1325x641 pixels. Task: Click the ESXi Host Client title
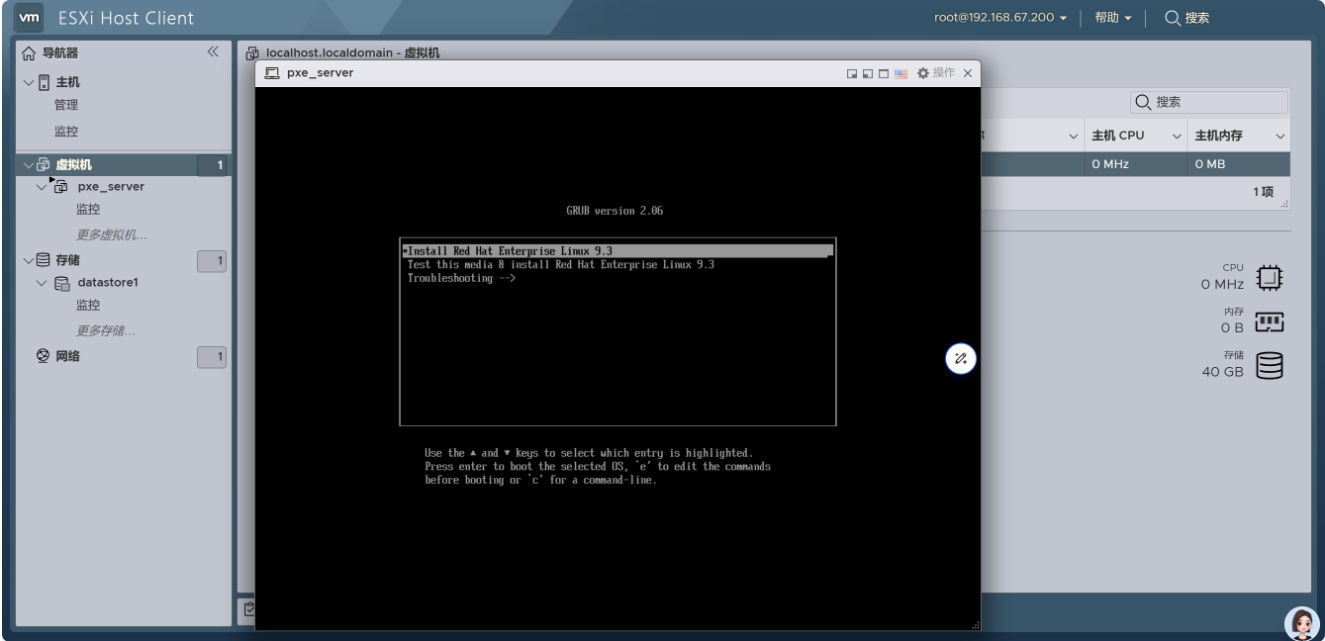pos(126,18)
